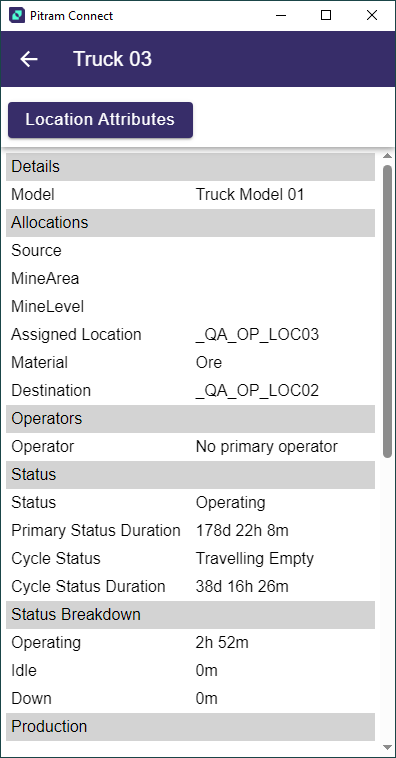This screenshot has height=758, width=396.
Task: Click the Truck 03 page title
Action: coord(113,59)
